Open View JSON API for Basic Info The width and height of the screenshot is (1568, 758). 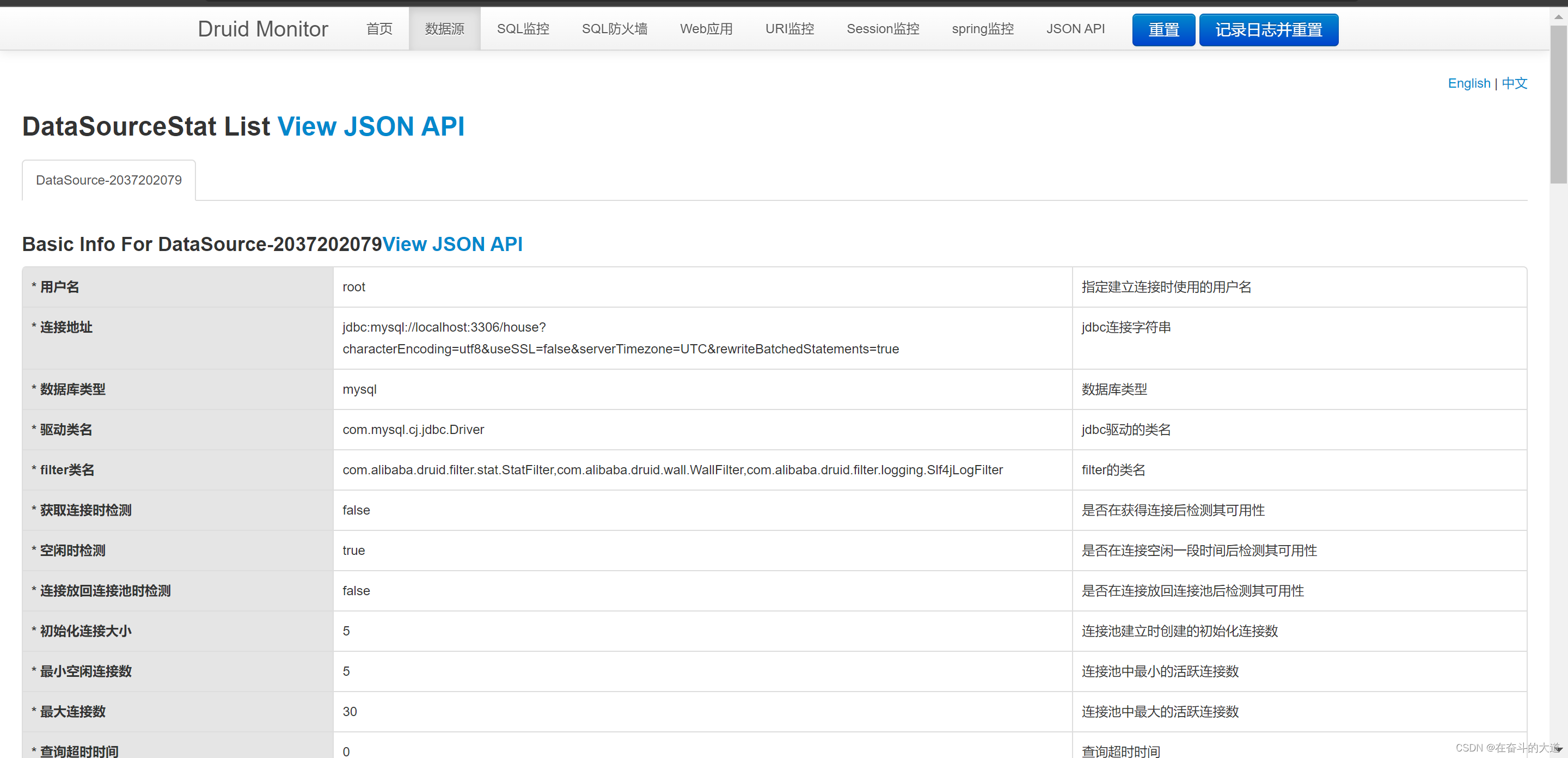click(453, 244)
